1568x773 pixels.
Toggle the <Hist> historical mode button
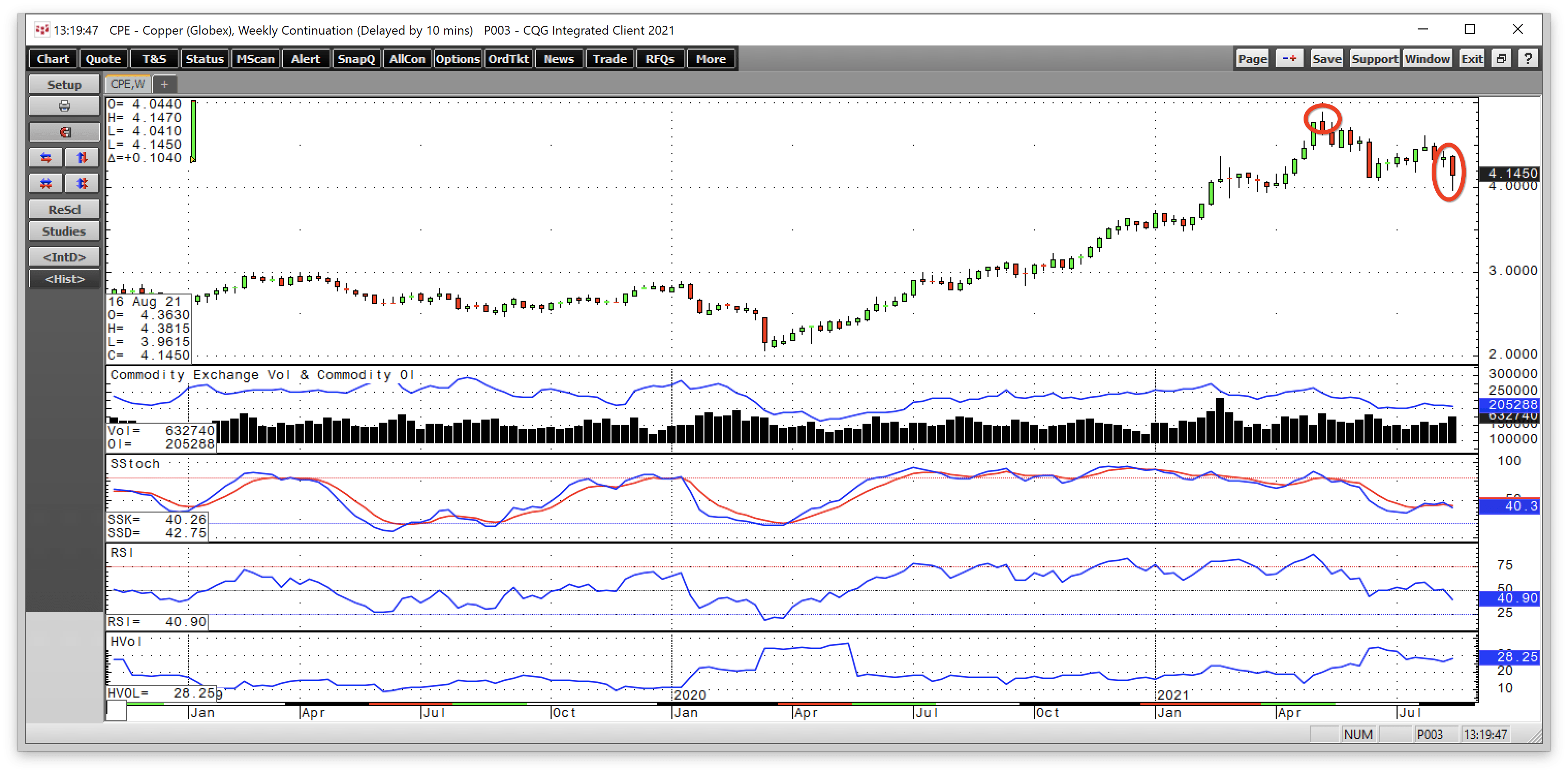(64, 279)
